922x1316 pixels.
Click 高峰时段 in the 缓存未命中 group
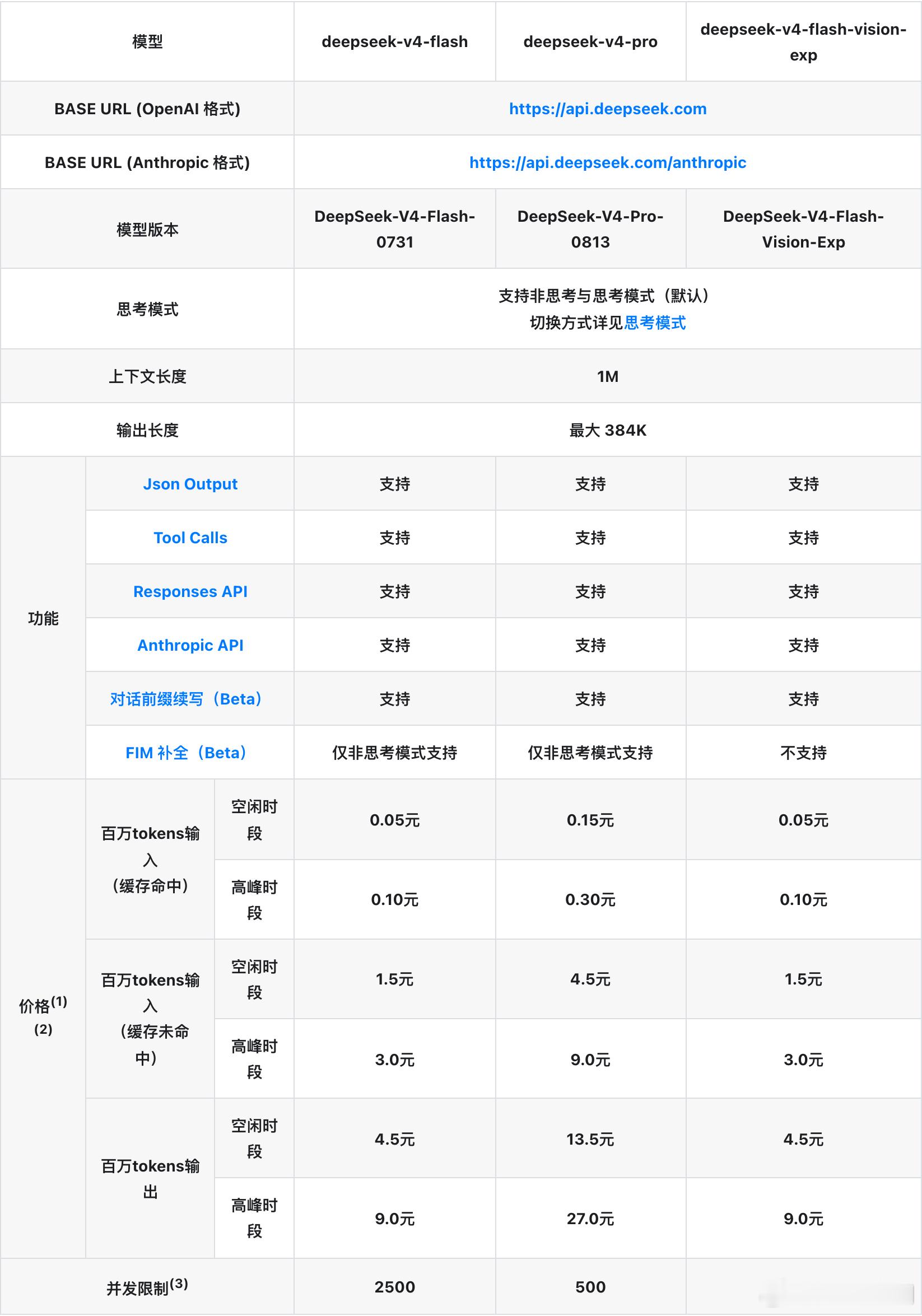pyautogui.click(x=254, y=1058)
